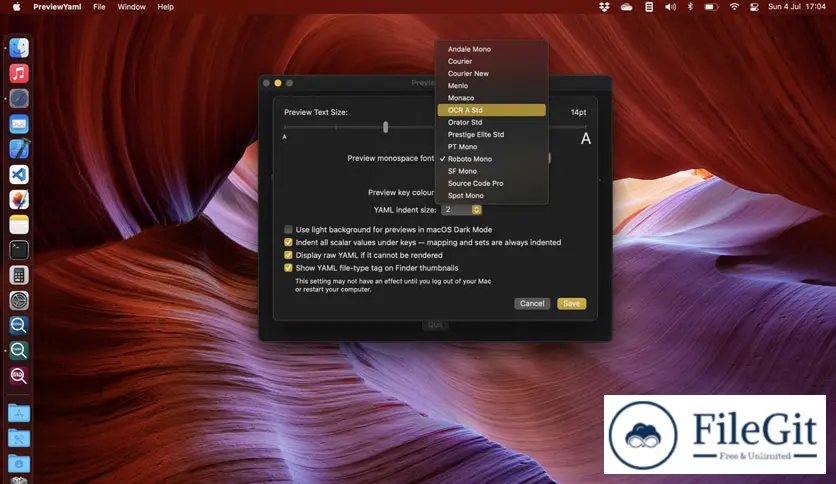Open Control Centre in the menu bar

(754, 7)
